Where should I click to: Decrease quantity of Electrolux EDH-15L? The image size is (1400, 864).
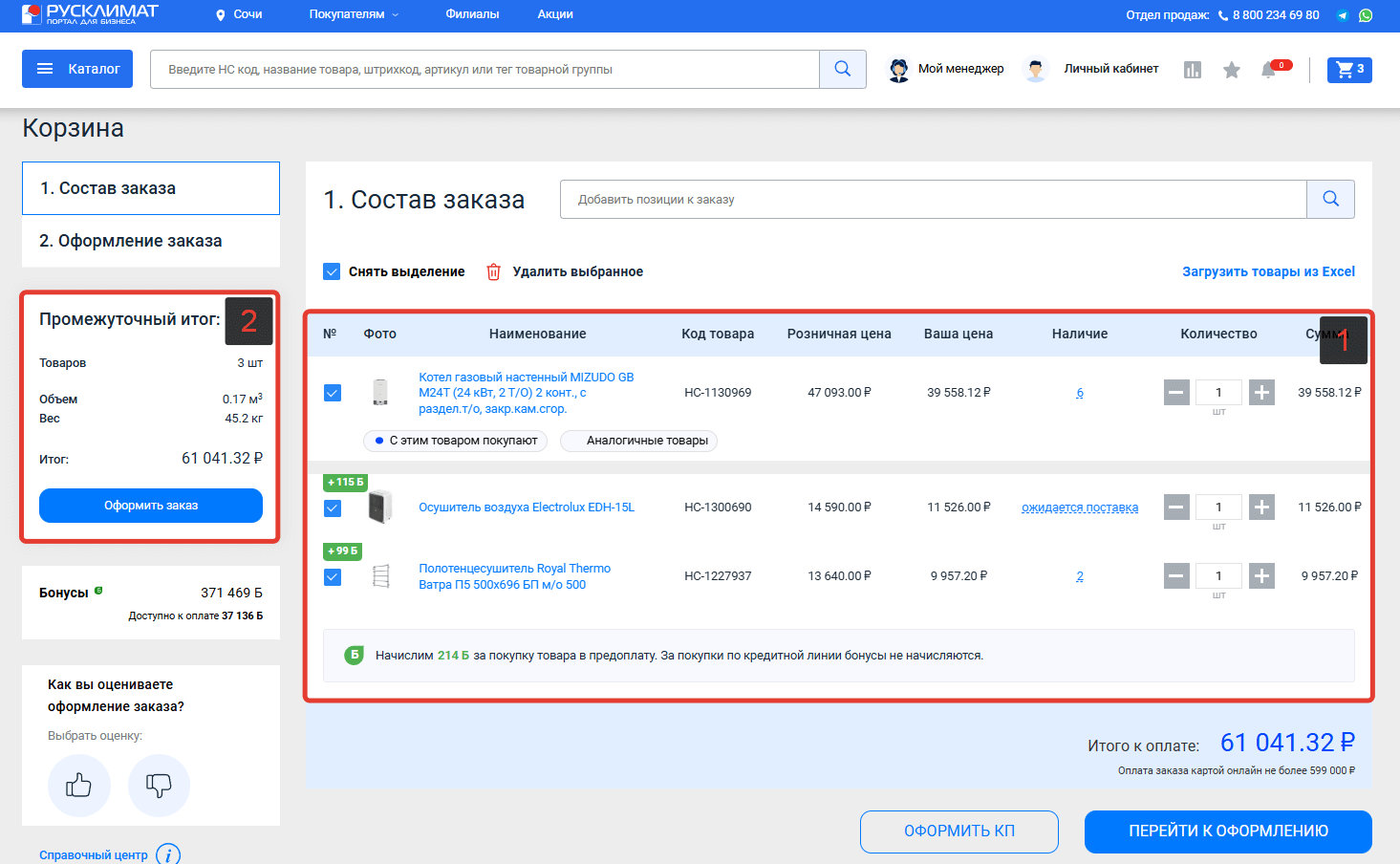pyautogui.click(x=1176, y=507)
